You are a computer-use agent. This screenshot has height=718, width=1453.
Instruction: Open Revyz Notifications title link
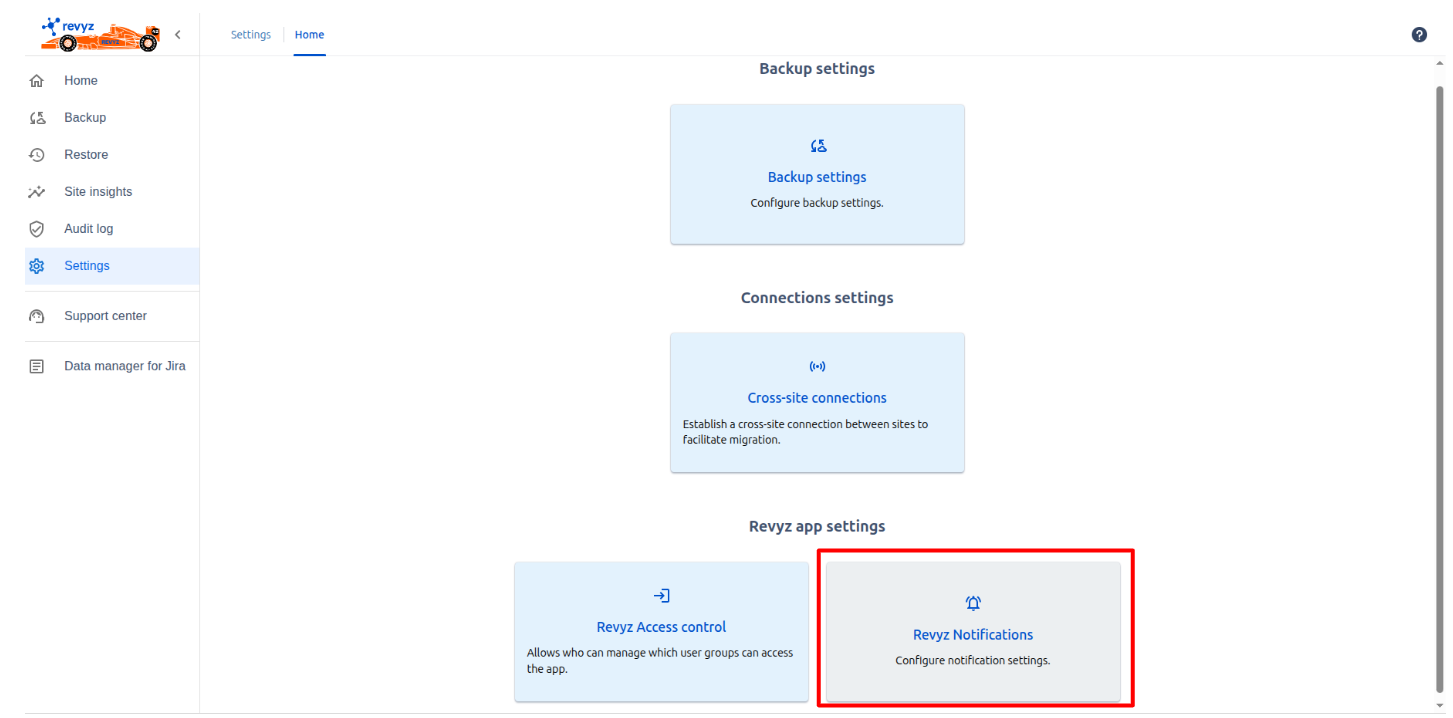pyautogui.click(x=973, y=635)
